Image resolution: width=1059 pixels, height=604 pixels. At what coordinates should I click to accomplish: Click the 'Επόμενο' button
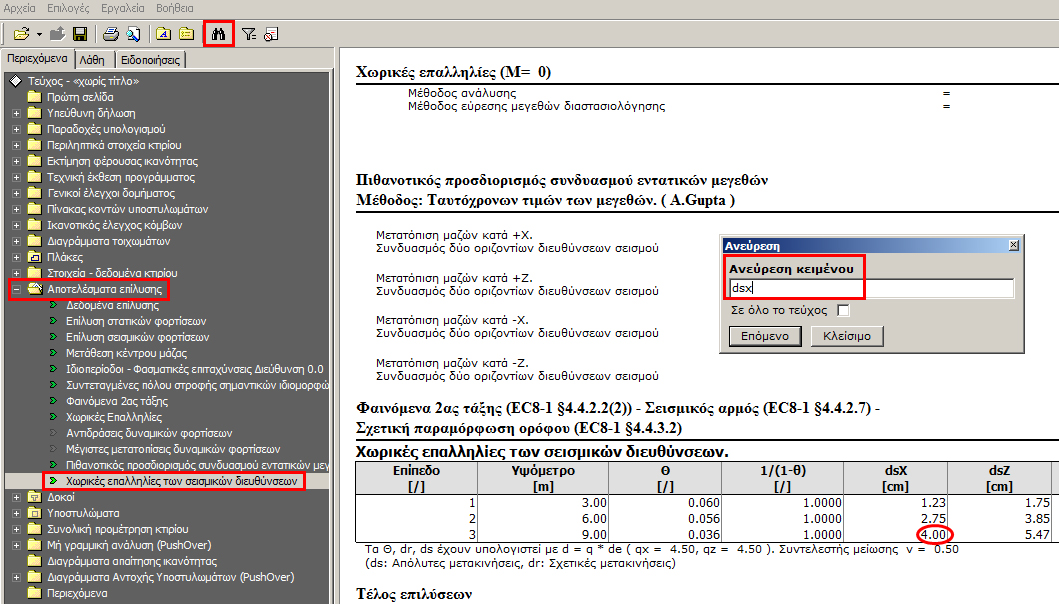pos(765,336)
